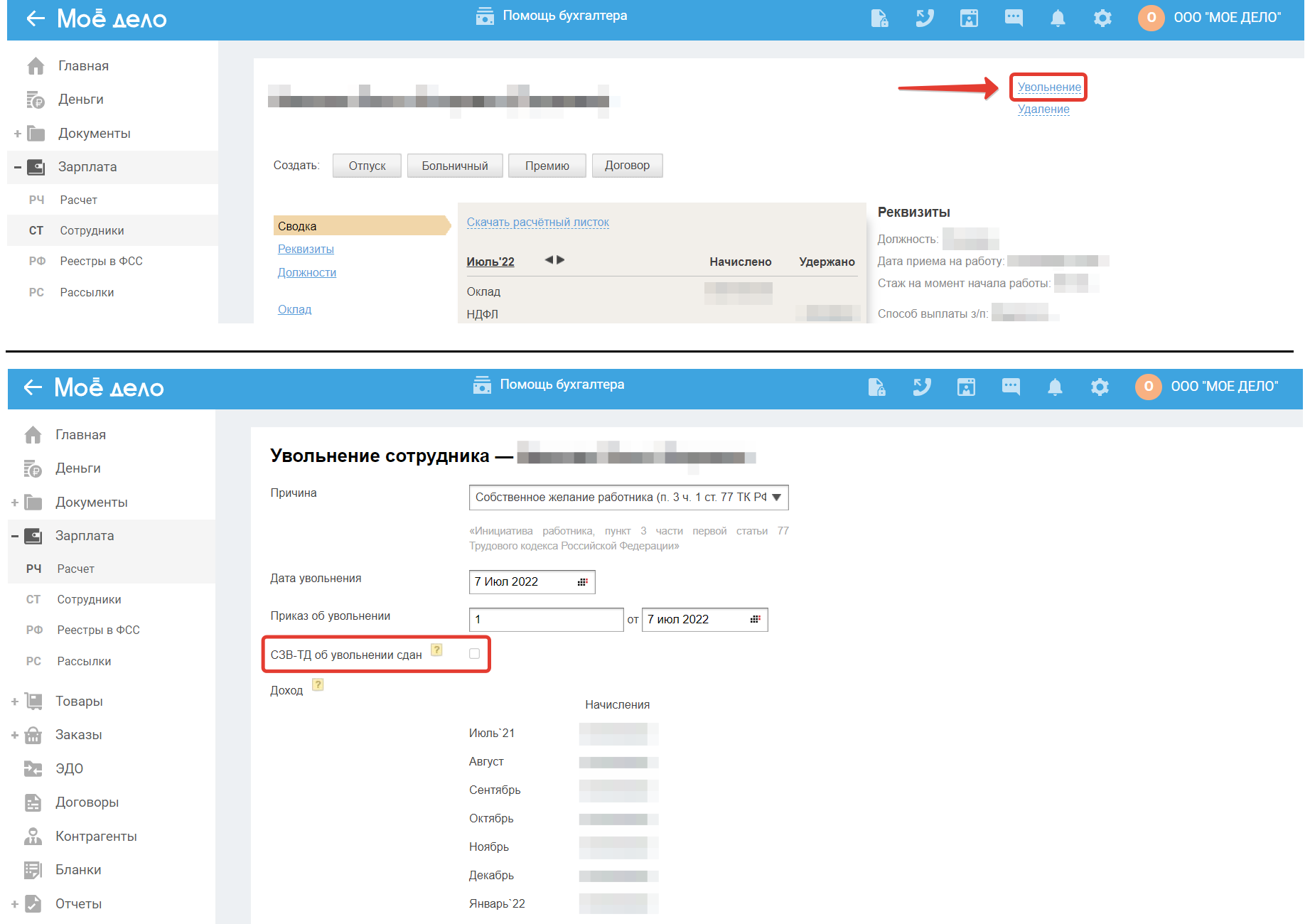
Task: Click the orange account avatar in the bottom screenshot
Action: [x=1148, y=387]
